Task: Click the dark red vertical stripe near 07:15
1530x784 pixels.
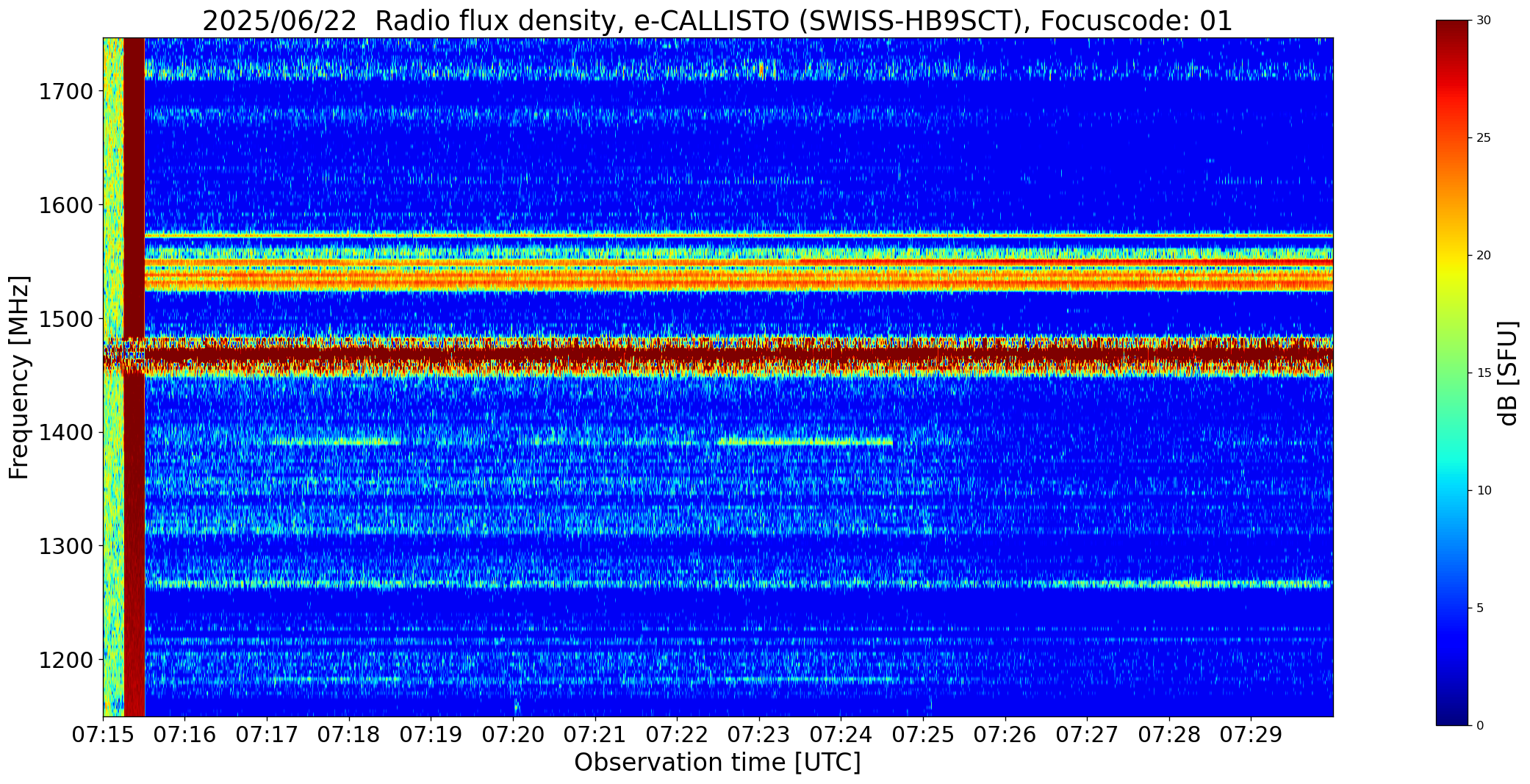Action: coord(134,377)
